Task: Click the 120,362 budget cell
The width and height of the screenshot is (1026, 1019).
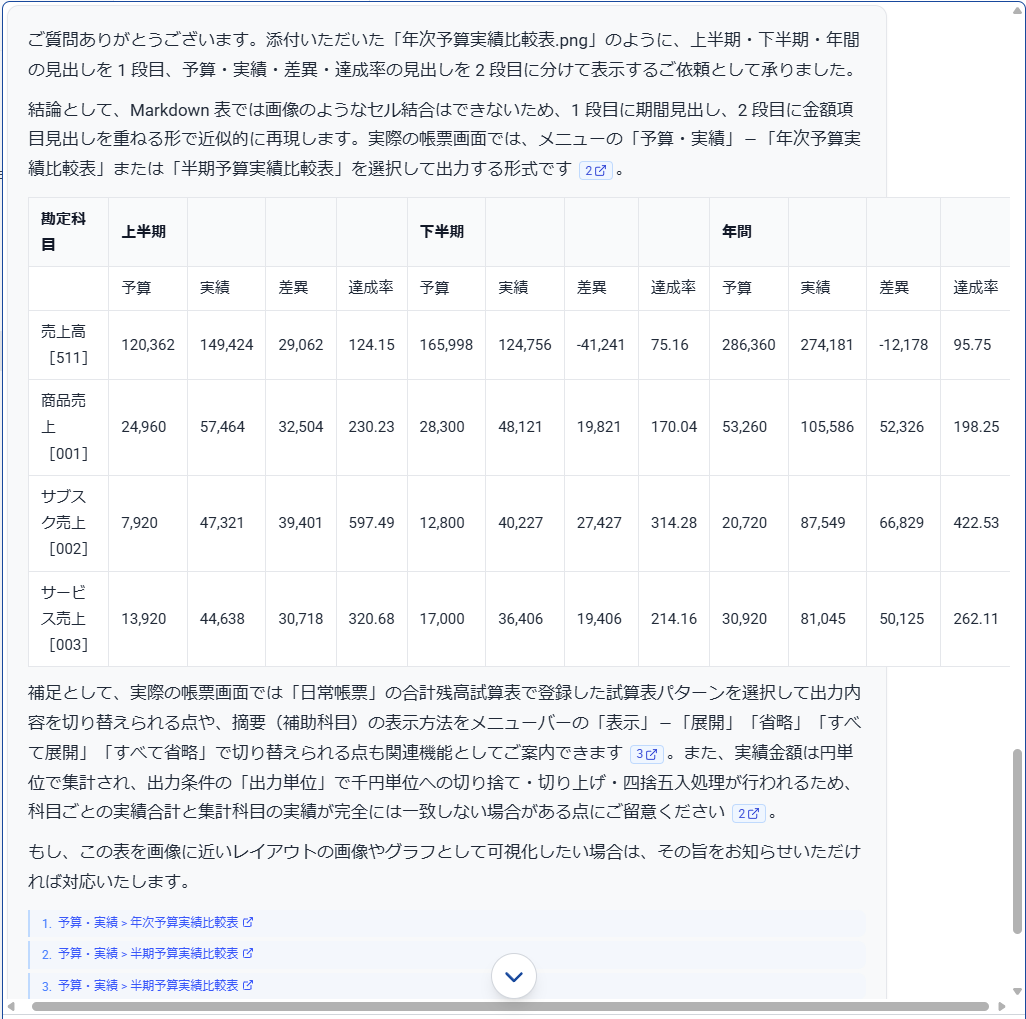Action: [148, 345]
